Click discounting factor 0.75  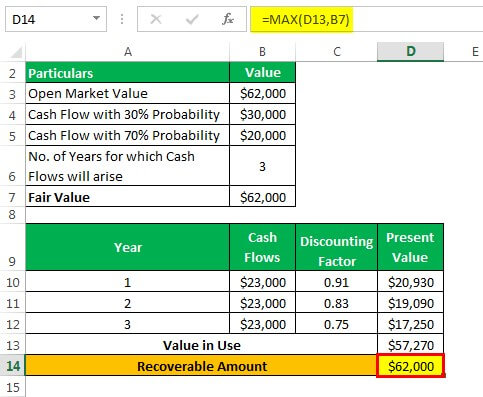coord(336,324)
